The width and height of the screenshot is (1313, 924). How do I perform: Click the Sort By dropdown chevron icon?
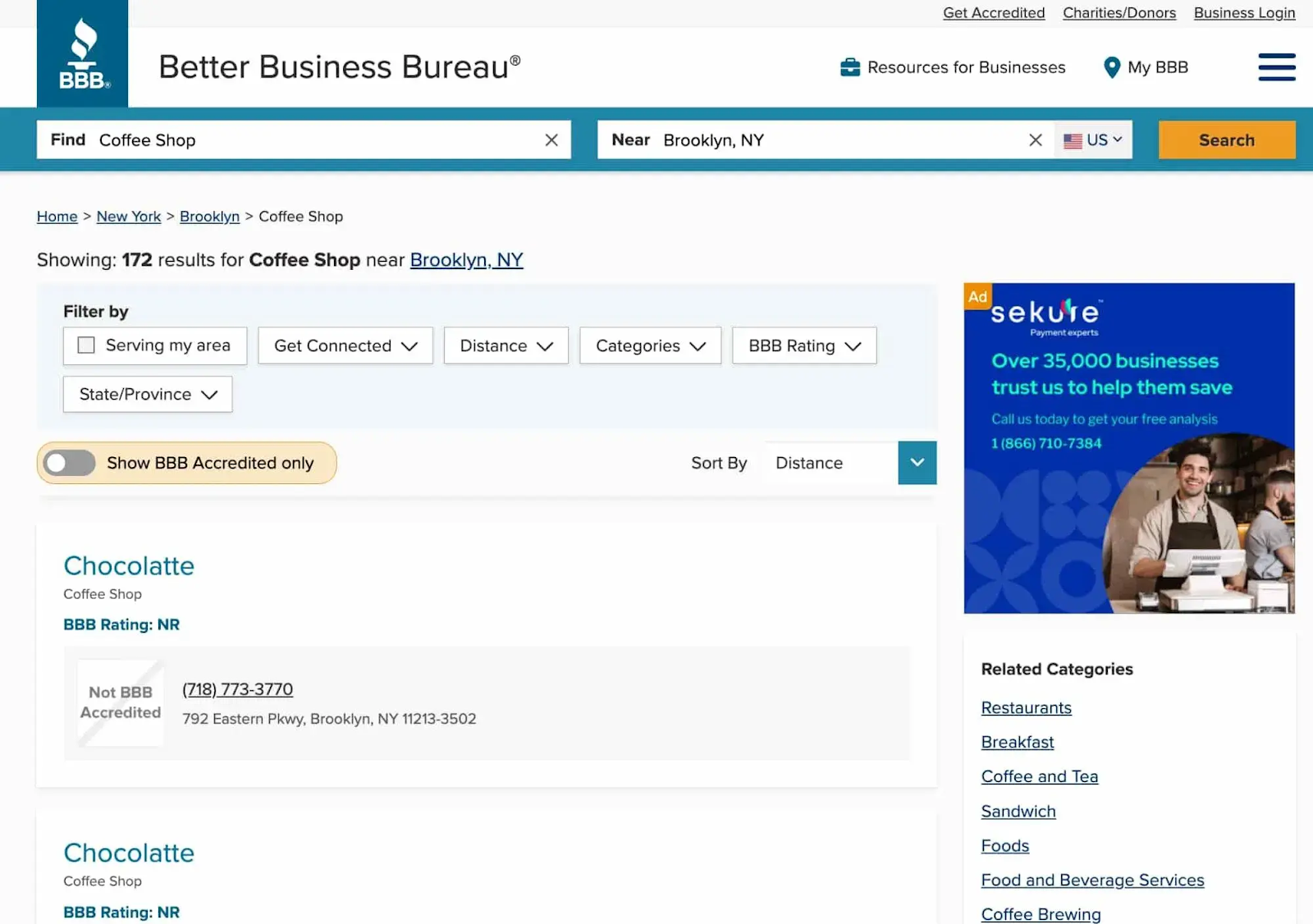(x=917, y=463)
